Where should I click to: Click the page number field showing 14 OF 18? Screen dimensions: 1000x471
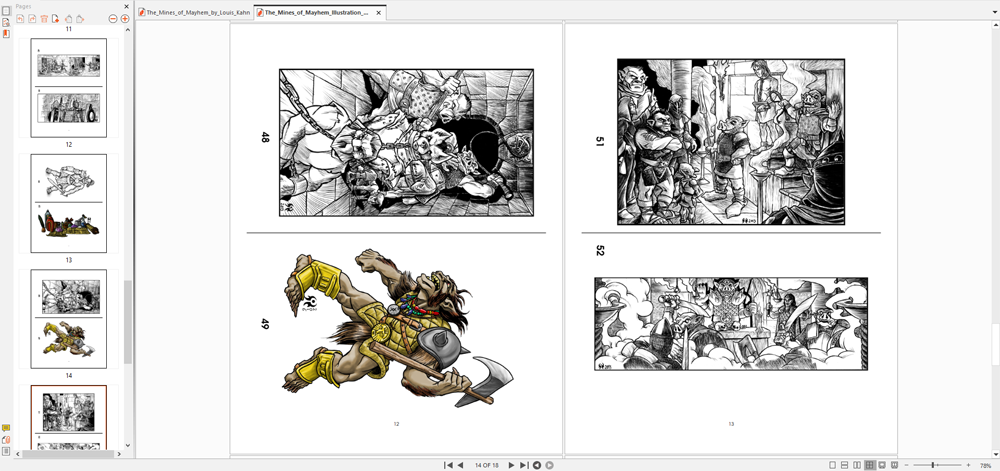pos(486,465)
